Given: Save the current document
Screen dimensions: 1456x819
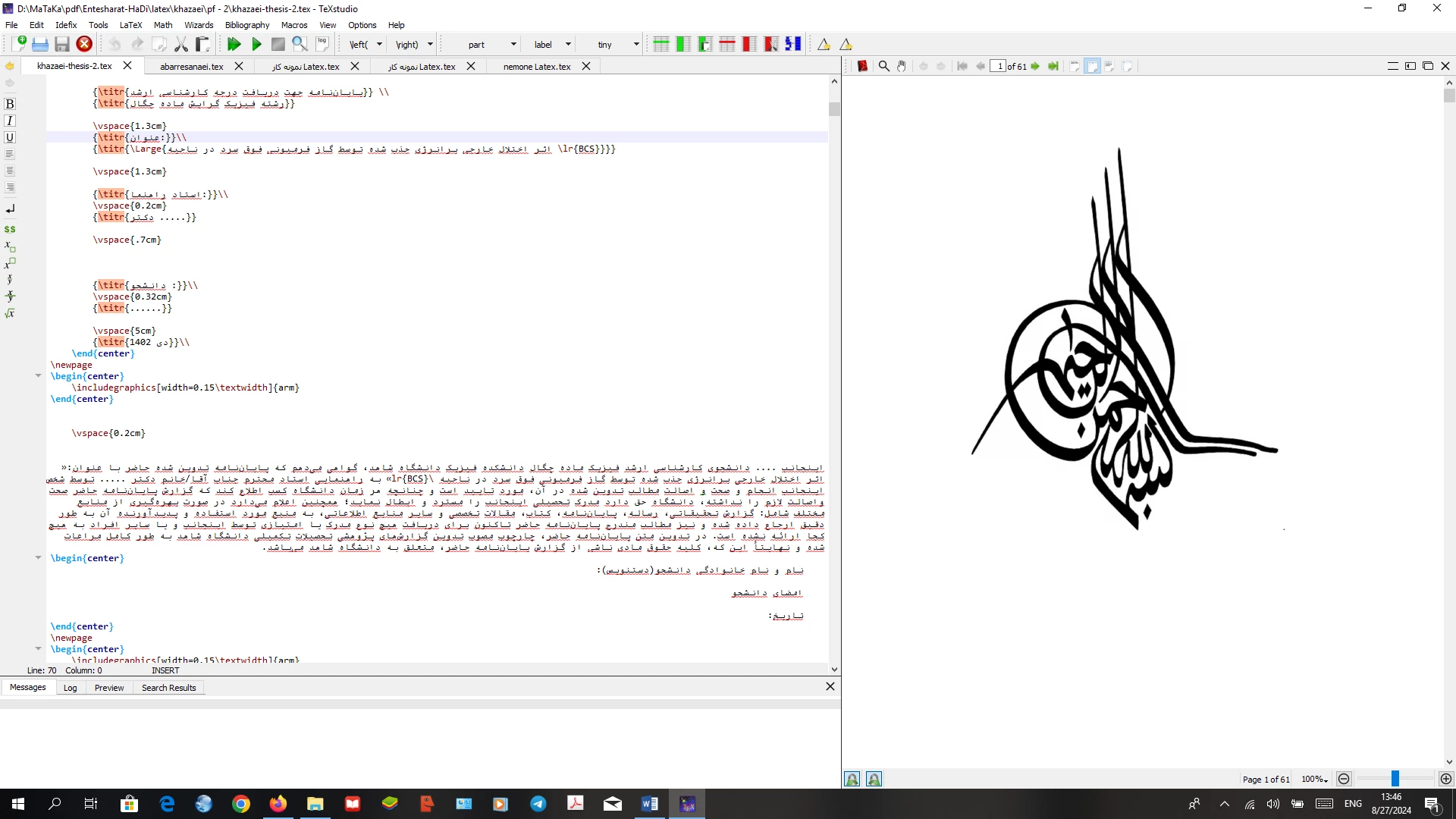Looking at the screenshot, I should 62,44.
